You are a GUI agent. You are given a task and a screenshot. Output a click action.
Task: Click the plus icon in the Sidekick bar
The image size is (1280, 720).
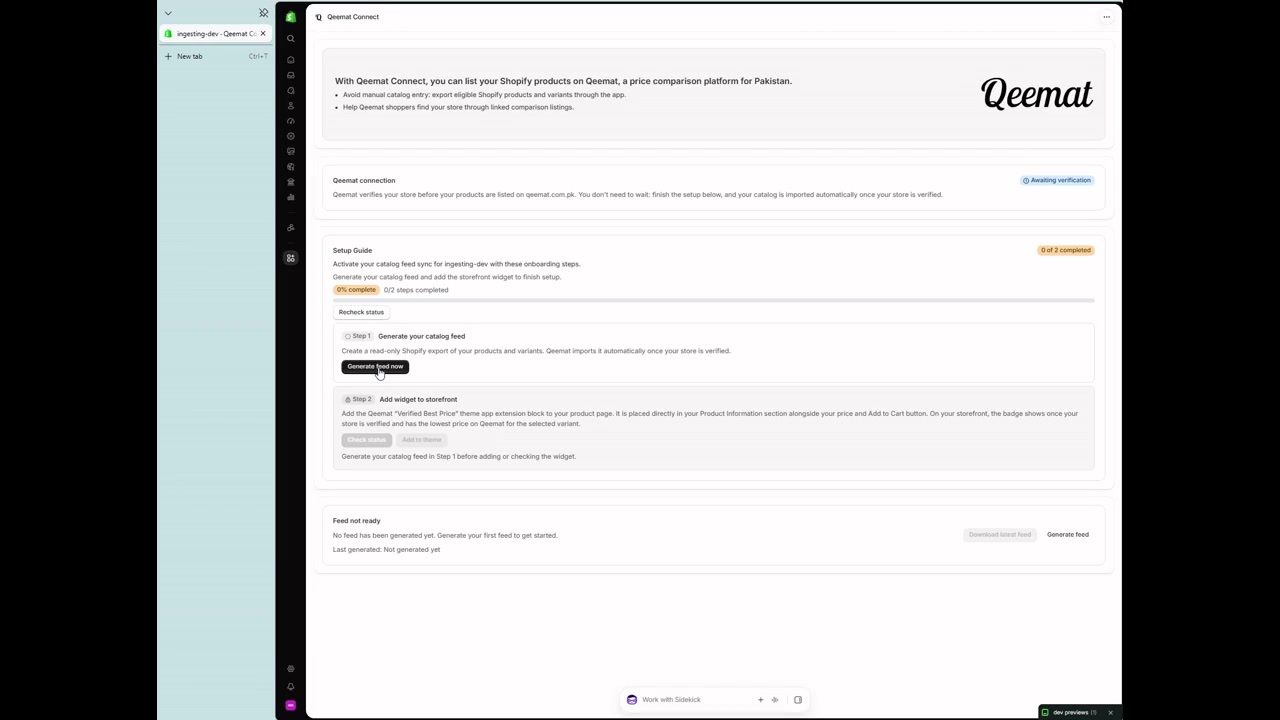[x=761, y=700]
